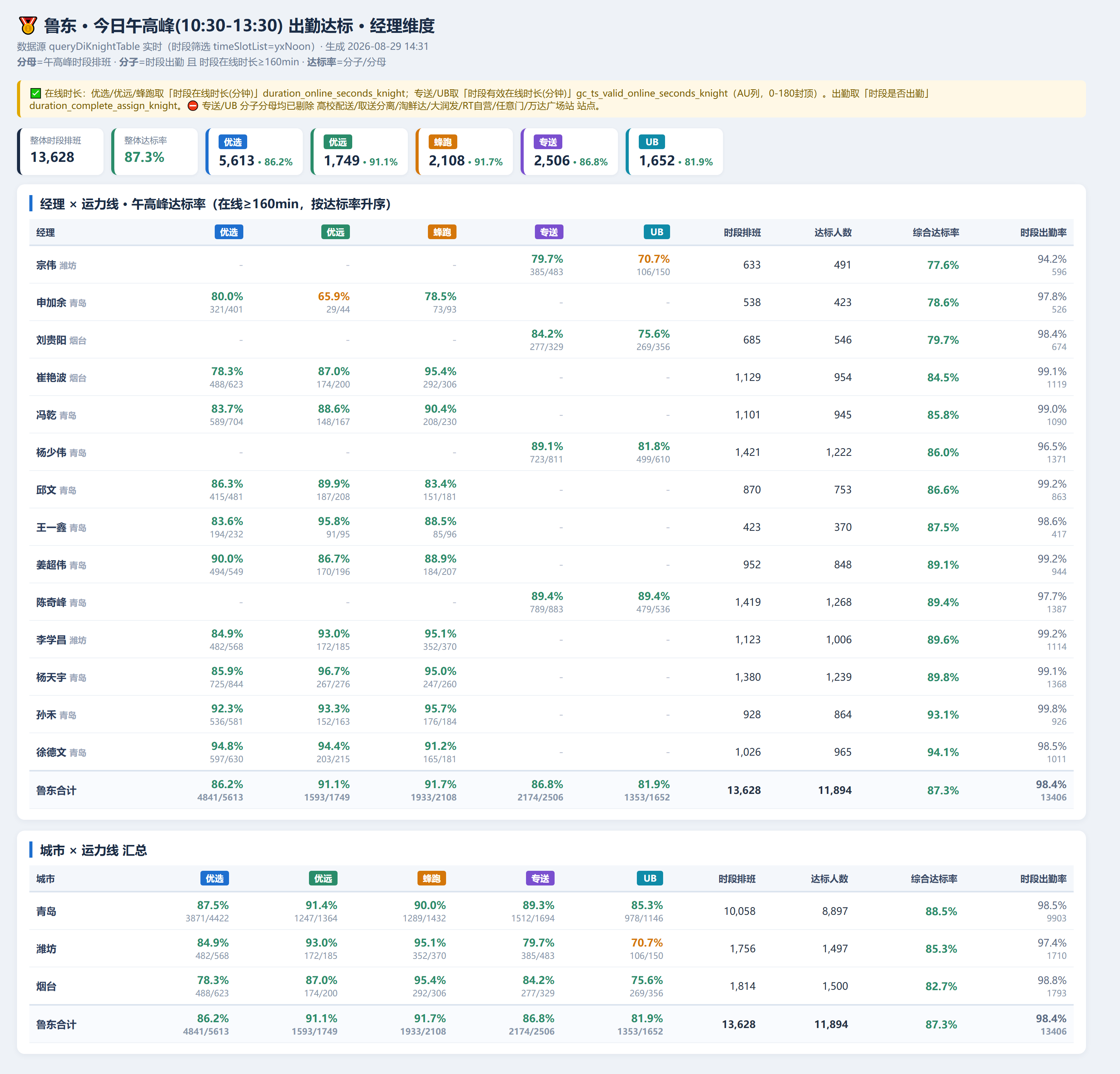Click 77.6% overall rate in 宗伟's row
1120x1074 pixels.
pos(943,265)
